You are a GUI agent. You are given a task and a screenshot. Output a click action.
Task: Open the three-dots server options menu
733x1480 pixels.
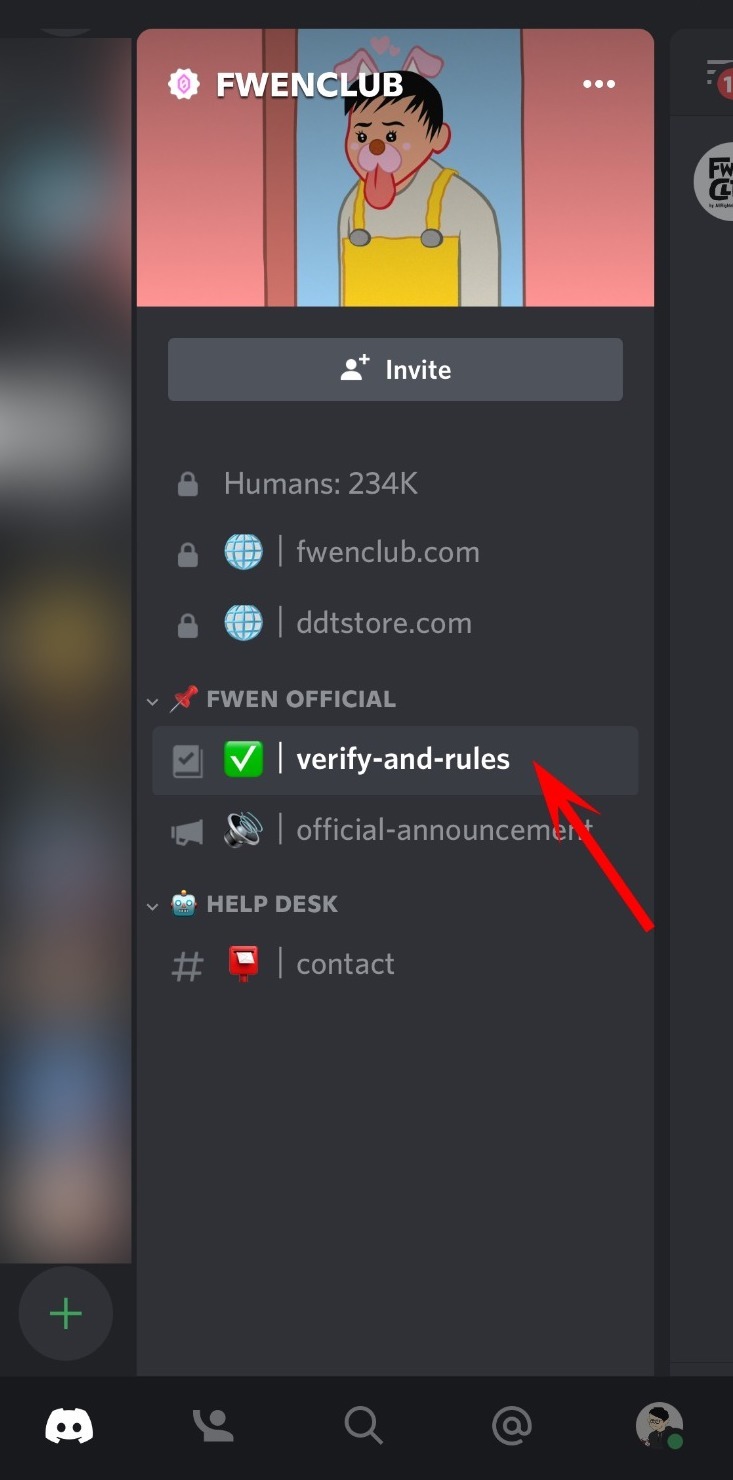click(599, 84)
